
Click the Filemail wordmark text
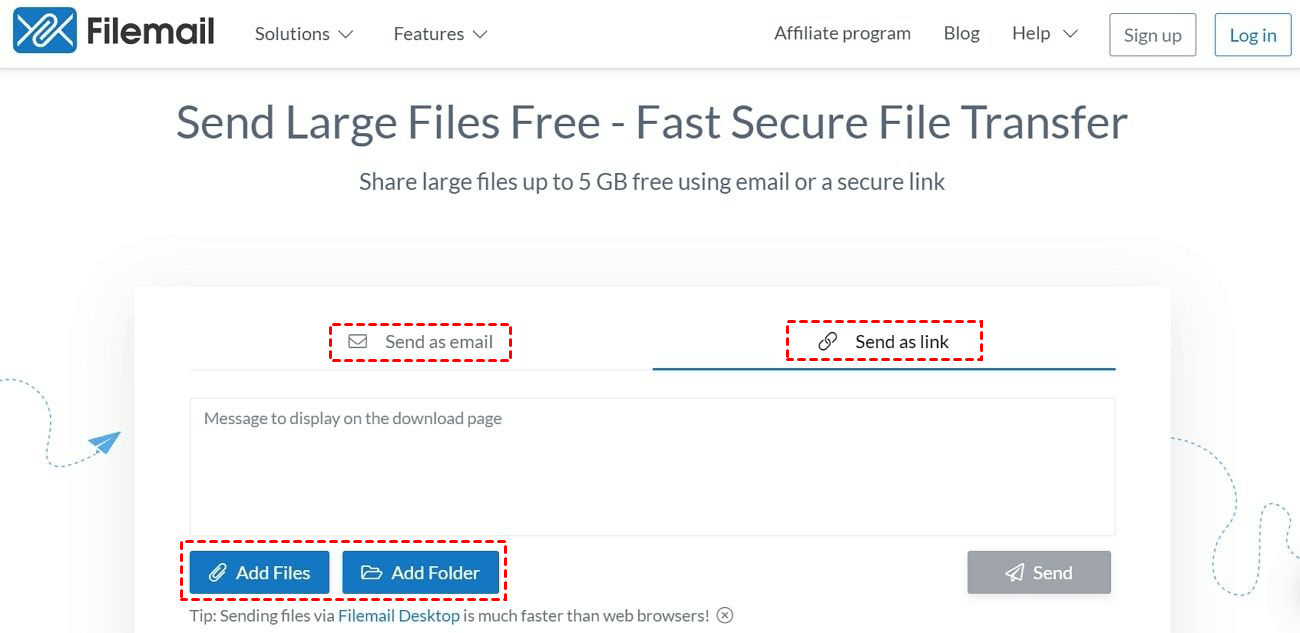pyautogui.click(x=151, y=31)
